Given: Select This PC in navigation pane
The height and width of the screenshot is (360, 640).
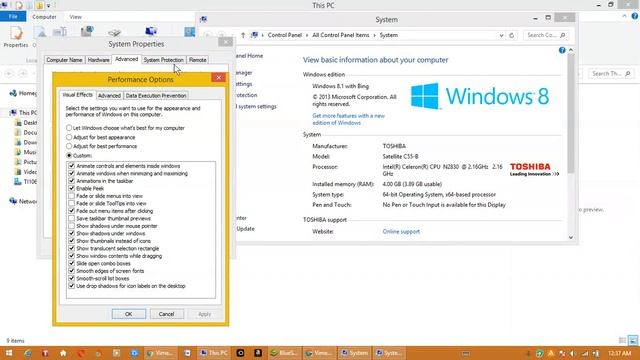Looking at the screenshot, I should click(x=24, y=112).
